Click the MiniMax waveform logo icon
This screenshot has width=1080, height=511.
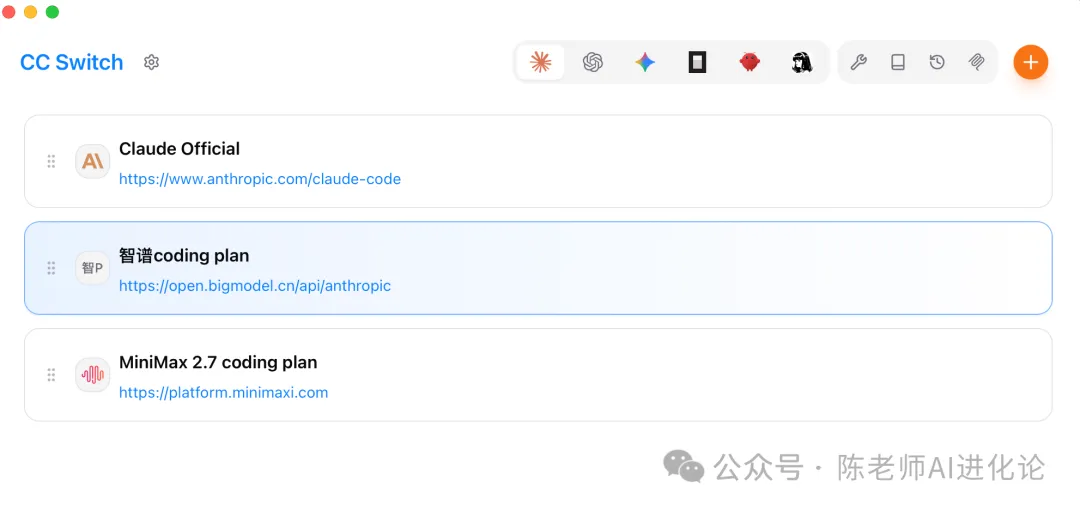[x=92, y=375]
